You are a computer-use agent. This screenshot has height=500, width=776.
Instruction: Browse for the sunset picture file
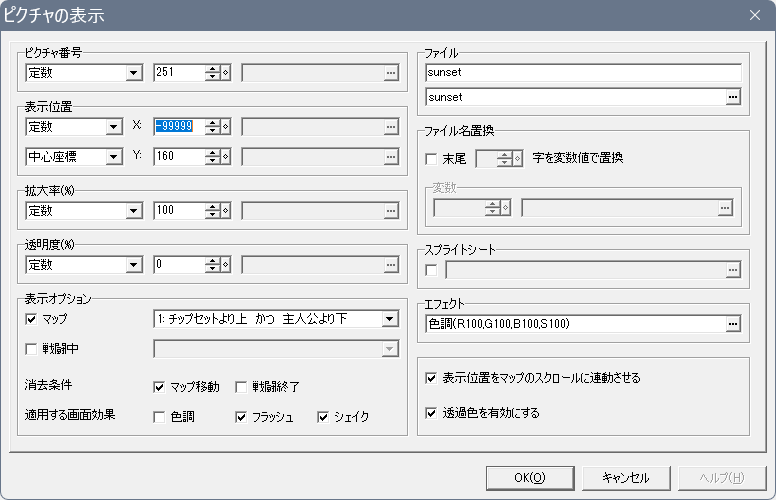tap(733, 97)
